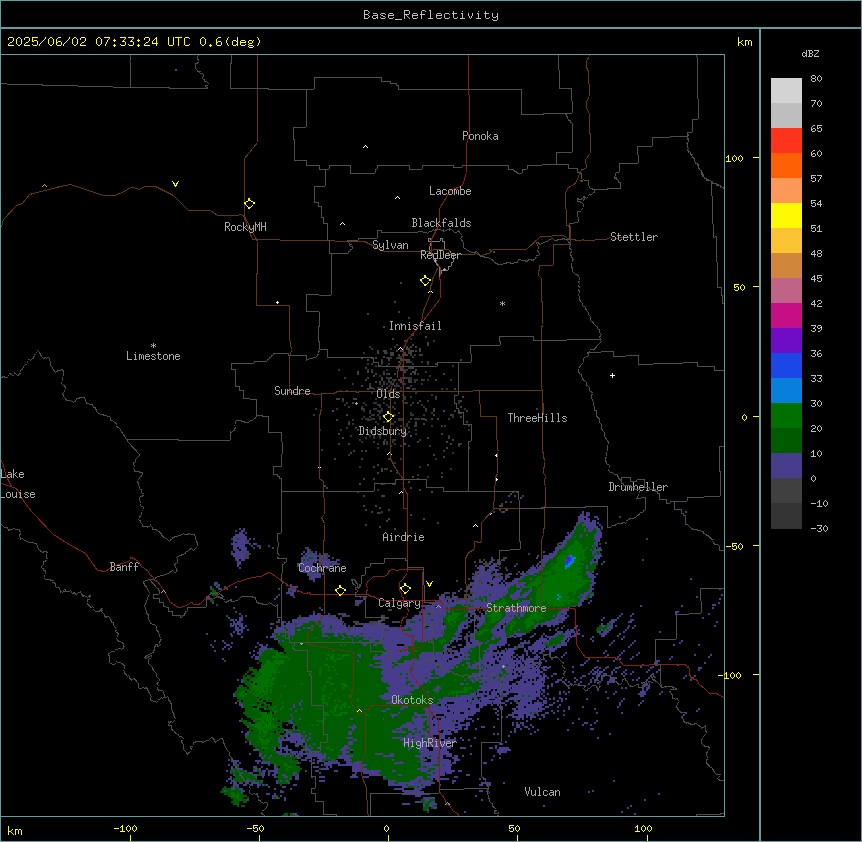Viewport: 862px width, 842px height.
Task: Click the km label at bottom left
Action: point(15,830)
